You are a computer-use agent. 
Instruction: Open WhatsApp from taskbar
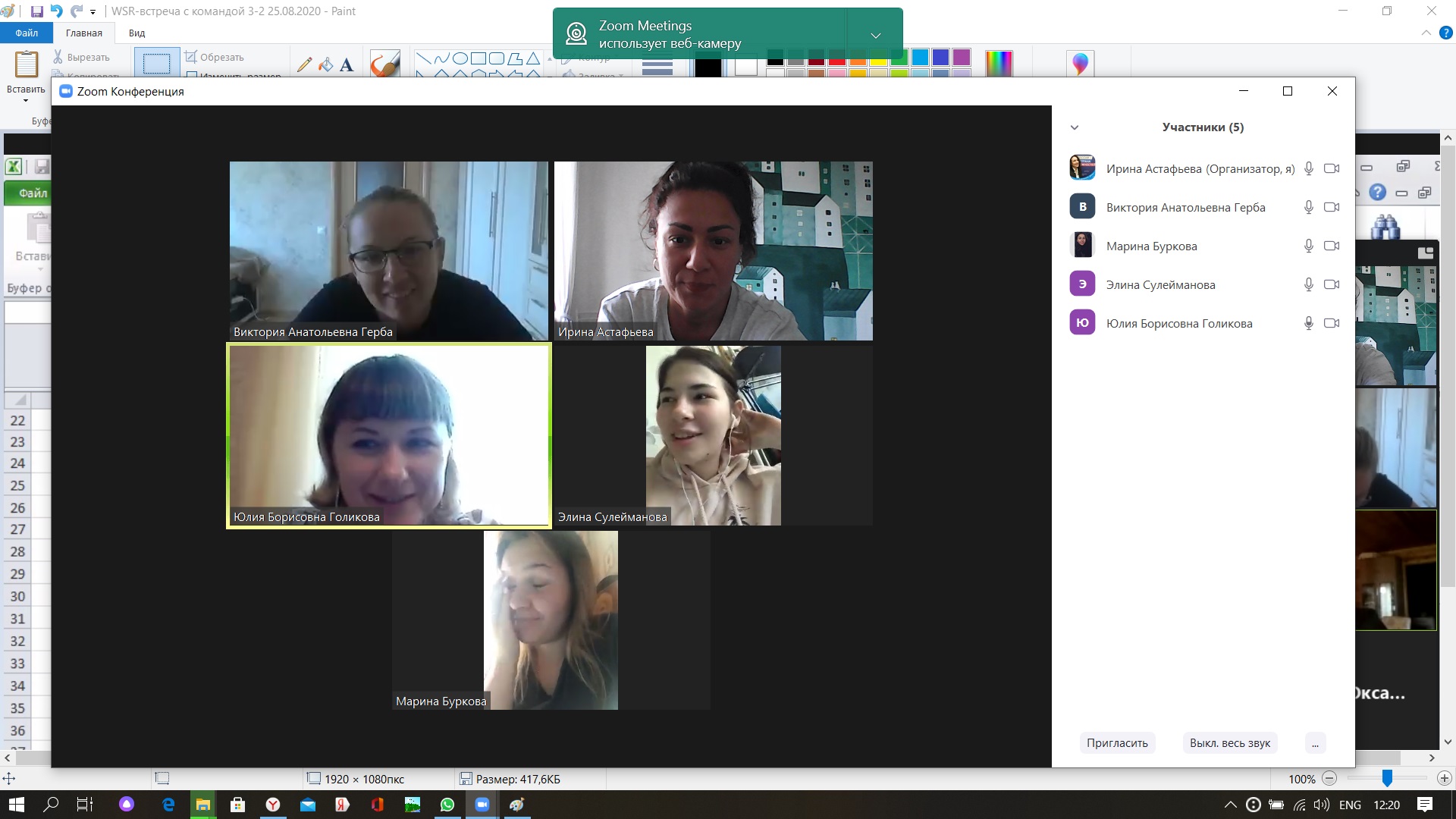(447, 805)
